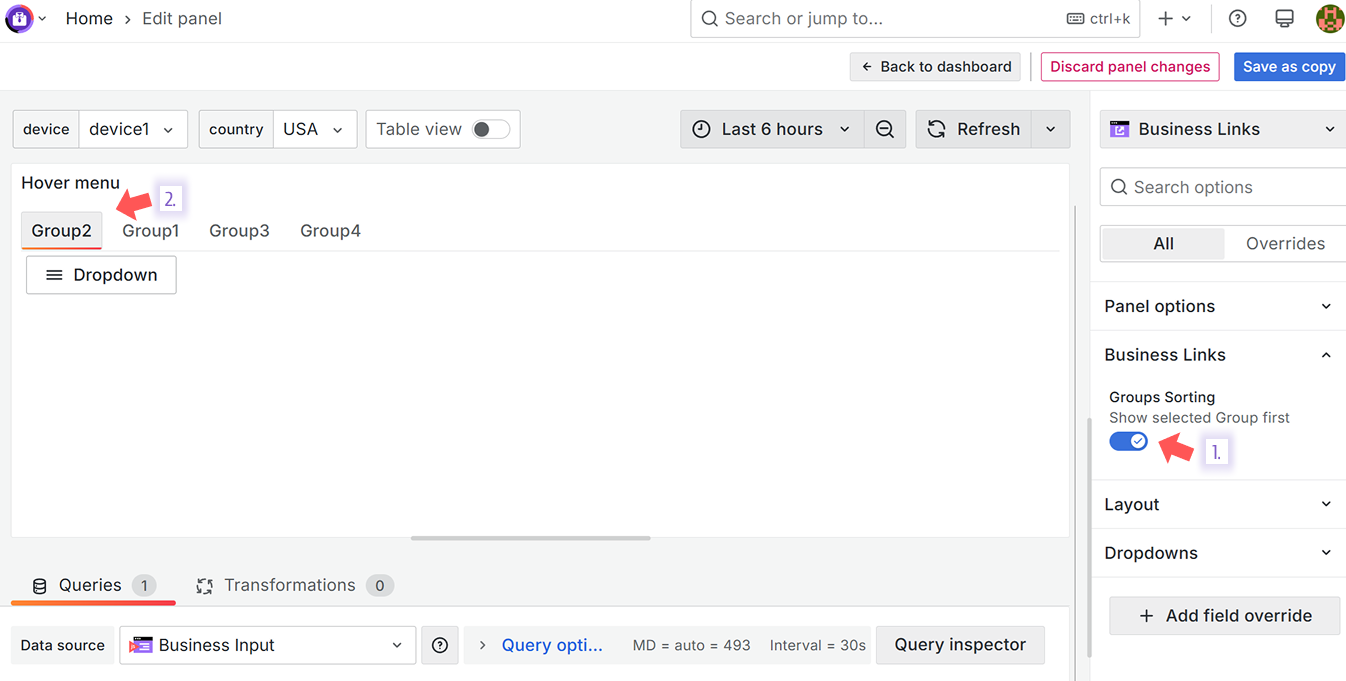This screenshot has width=1346, height=681.
Task: Select the All options tab
Action: pyautogui.click(x=1163, y=243)
